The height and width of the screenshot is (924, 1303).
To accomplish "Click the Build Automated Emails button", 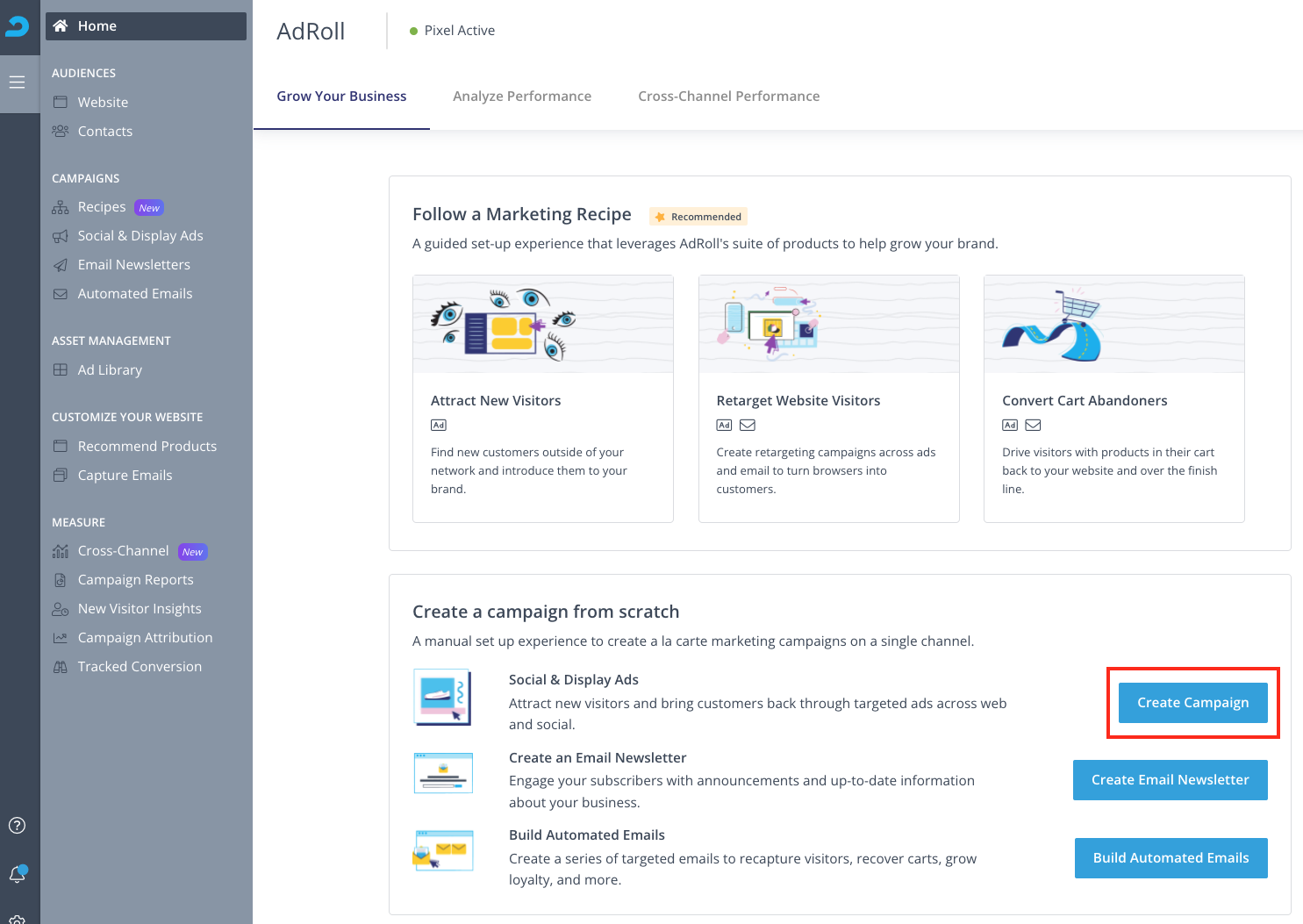I will pyautogui.click(x=1171, y=858).
